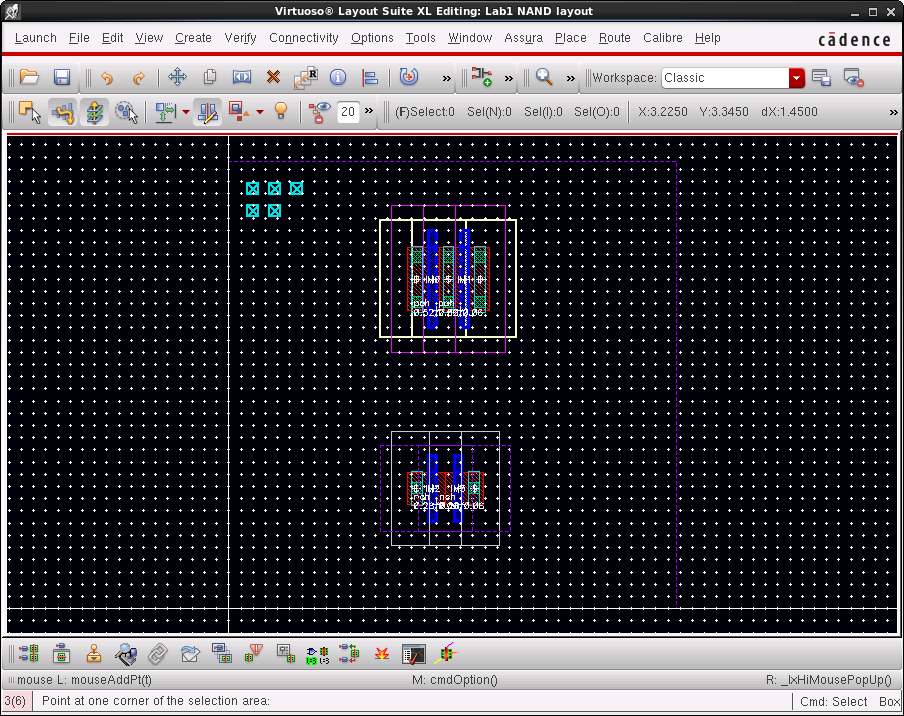Toggle the pencil edit-mode icon

pos(208,112)
